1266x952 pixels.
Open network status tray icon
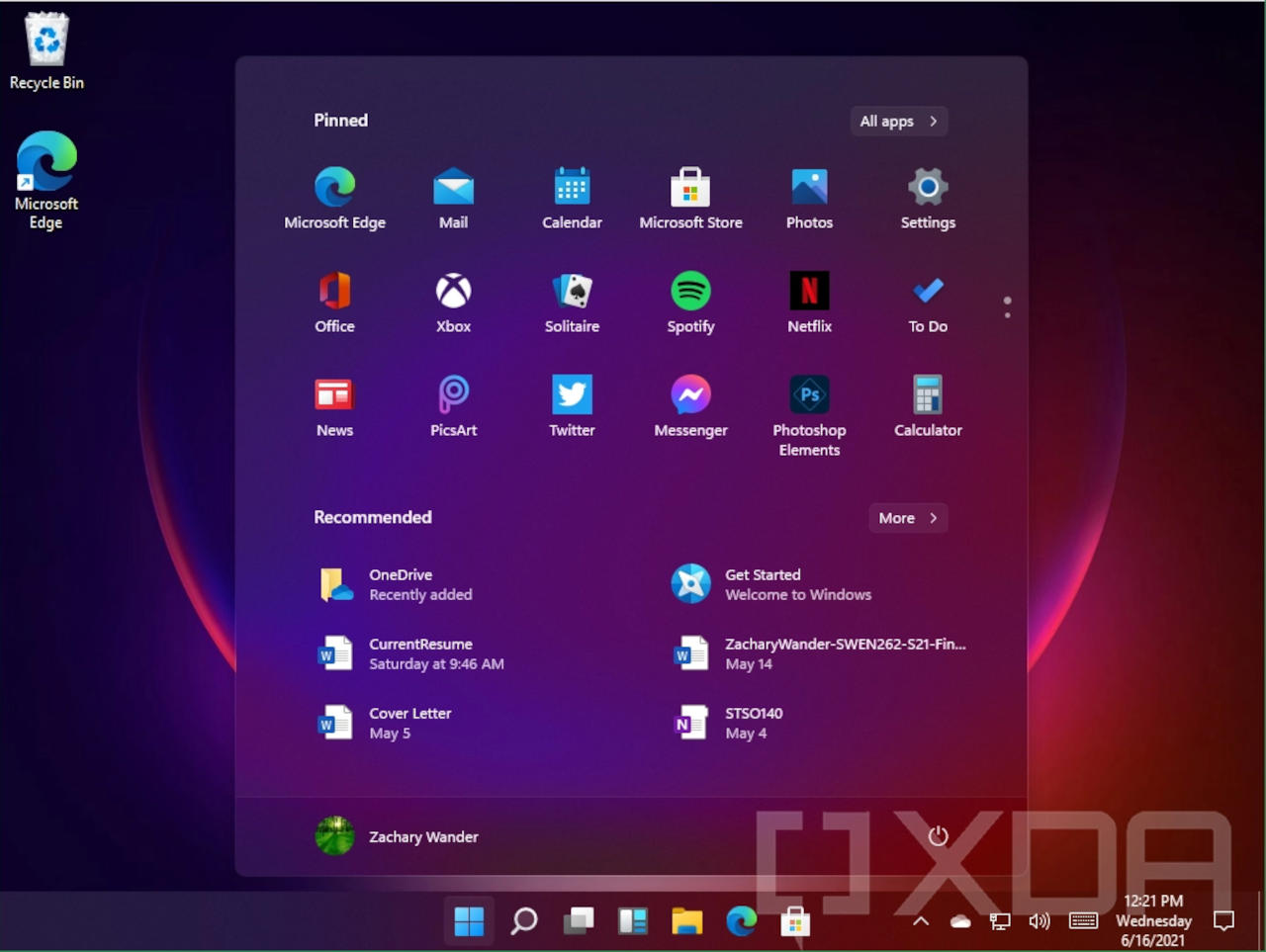1000,921
